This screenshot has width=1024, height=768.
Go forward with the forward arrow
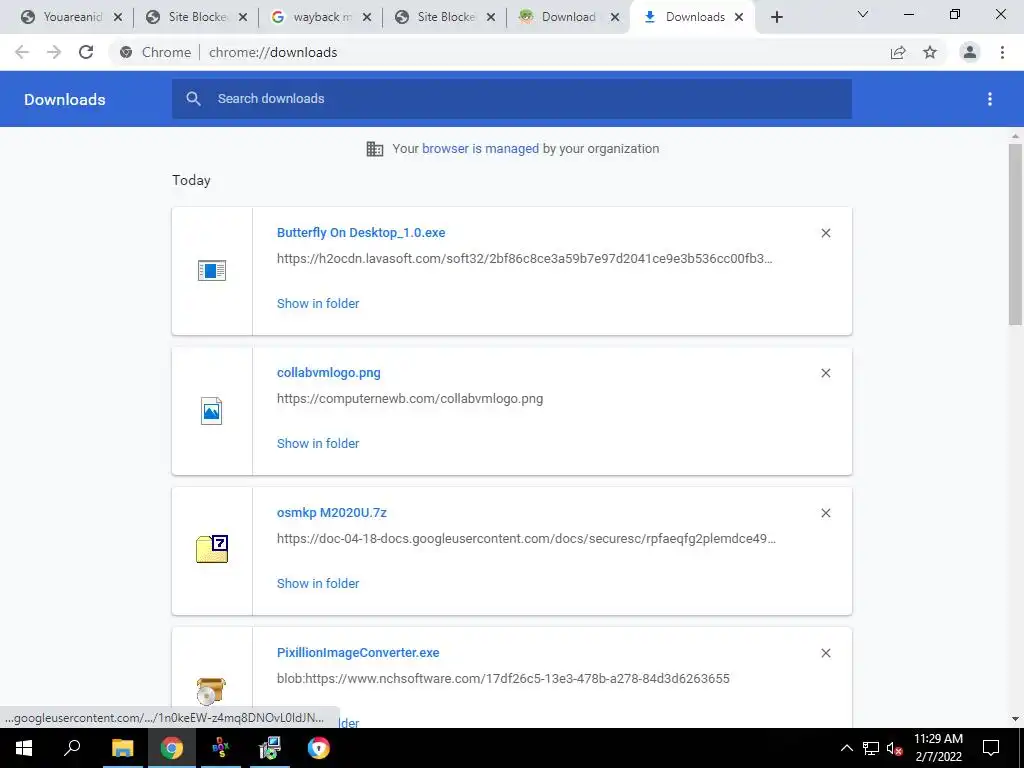(54, 52)
